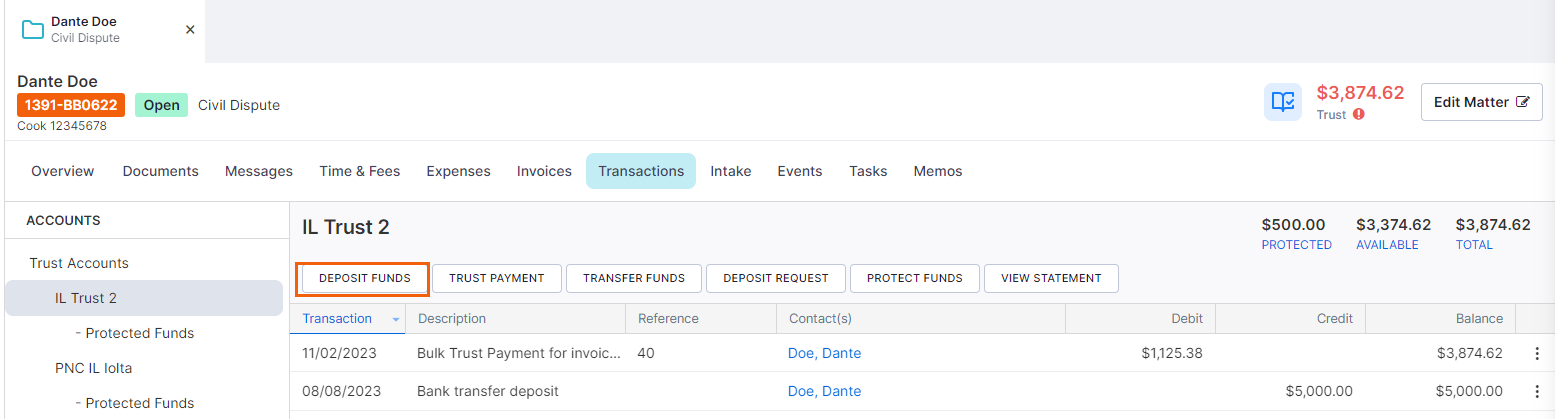Viewport: 1555px width, 419px height.
Task: Toggle sort arrow on Transaction column
Action: pos(396,319)
